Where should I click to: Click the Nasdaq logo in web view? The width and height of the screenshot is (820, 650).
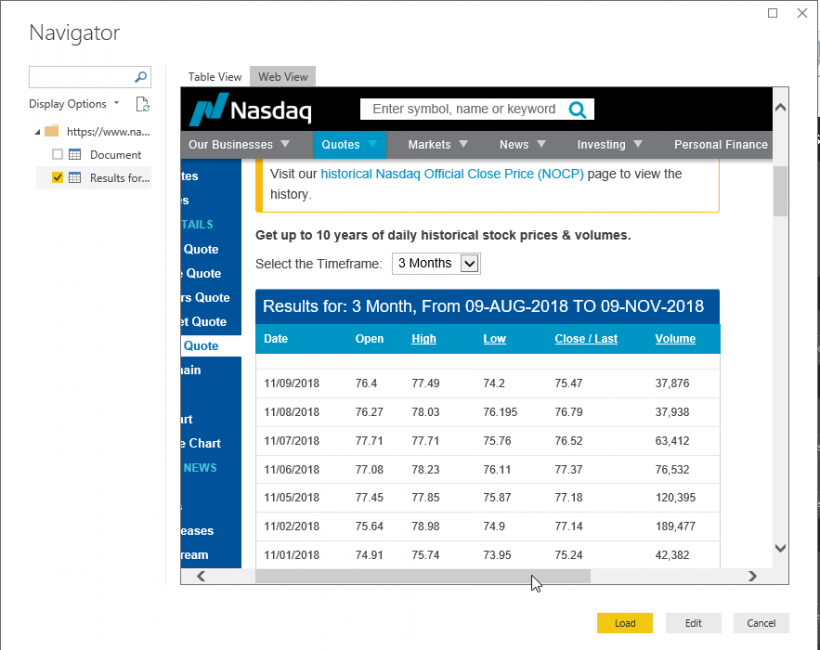click(250, 109)
